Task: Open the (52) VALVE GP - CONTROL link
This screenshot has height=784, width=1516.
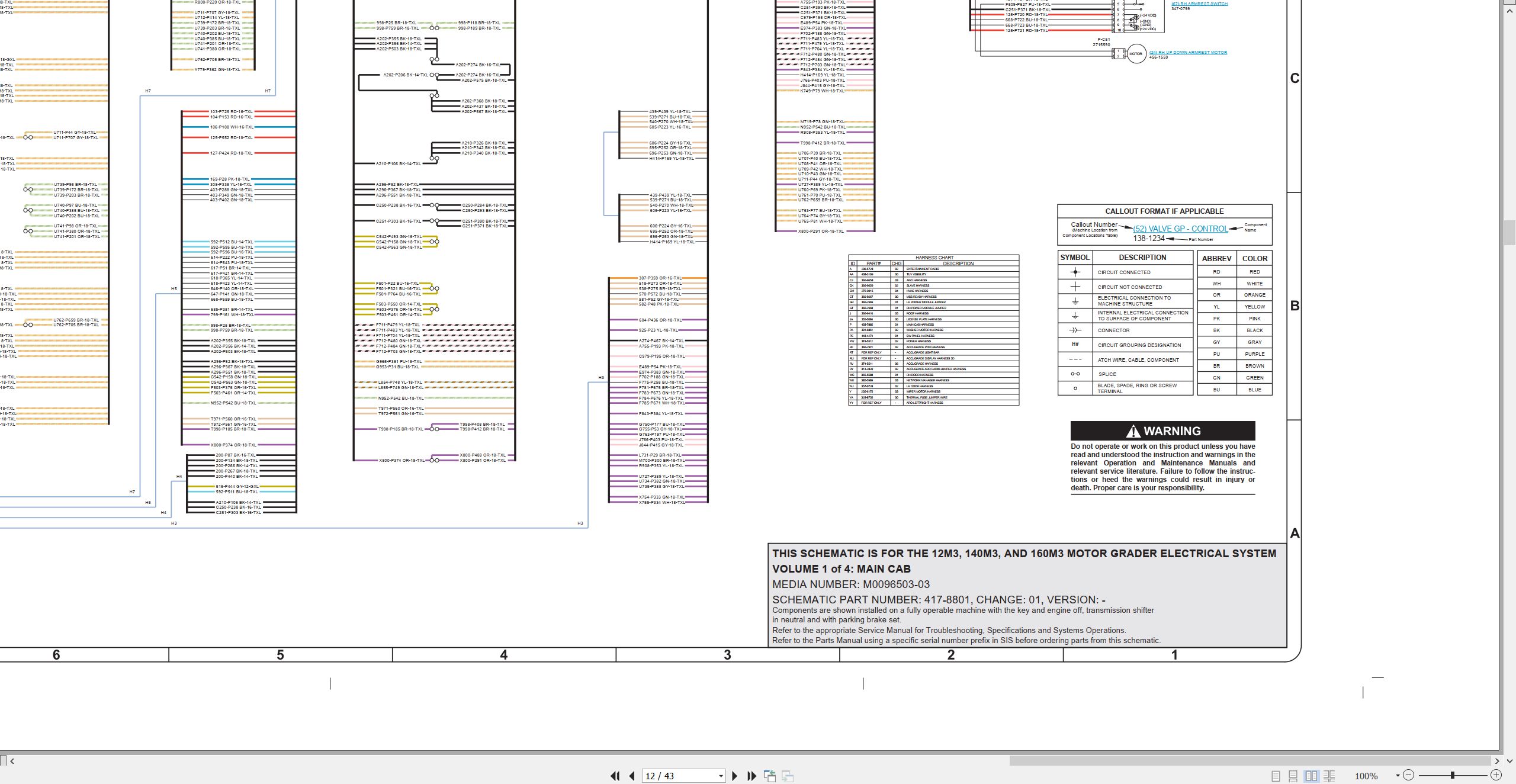Action: 1180,229
